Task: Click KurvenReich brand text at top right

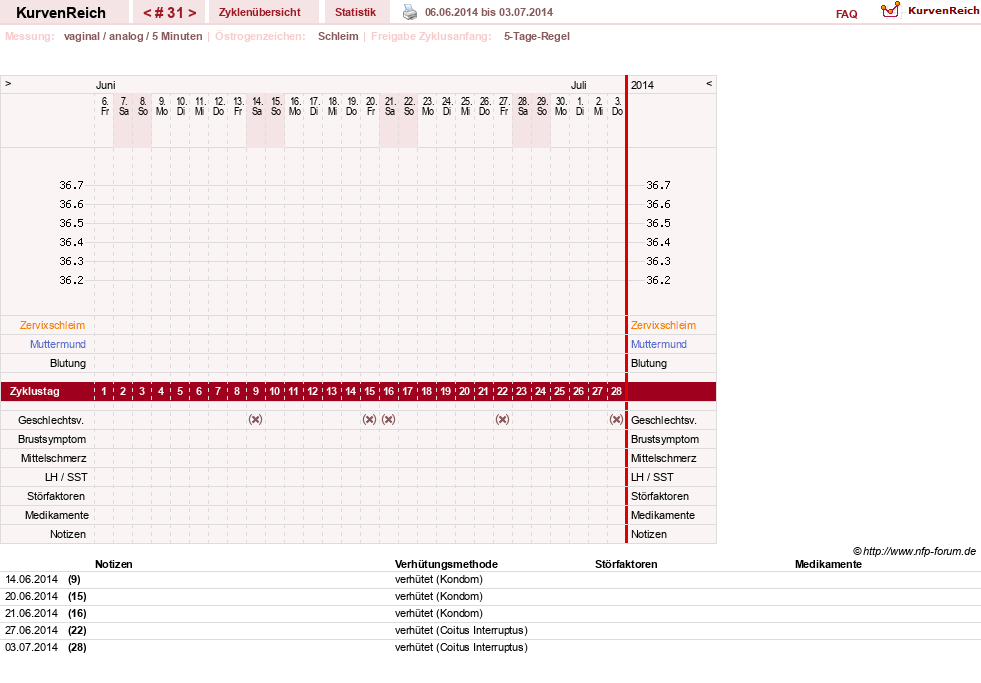Action: pos(943,10)
